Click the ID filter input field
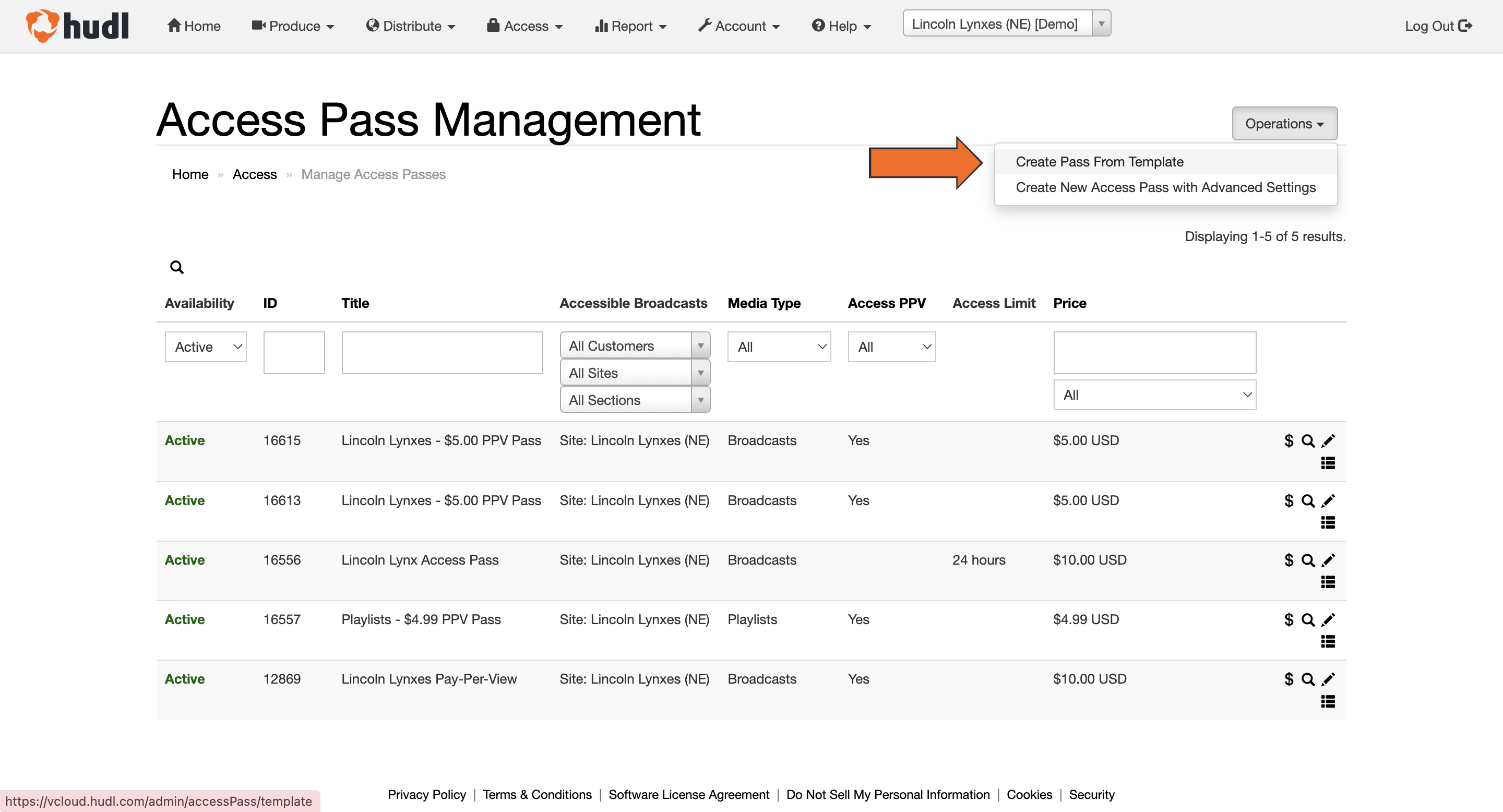1503x812 pixels. 294,352
